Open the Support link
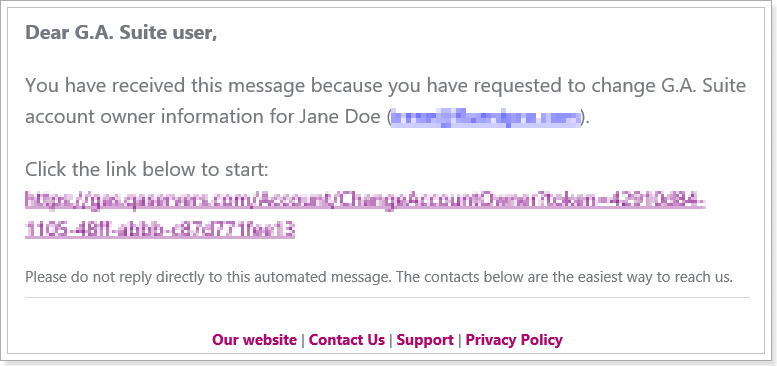This screenshot has width=777, height=366. (x=425, y=340)
